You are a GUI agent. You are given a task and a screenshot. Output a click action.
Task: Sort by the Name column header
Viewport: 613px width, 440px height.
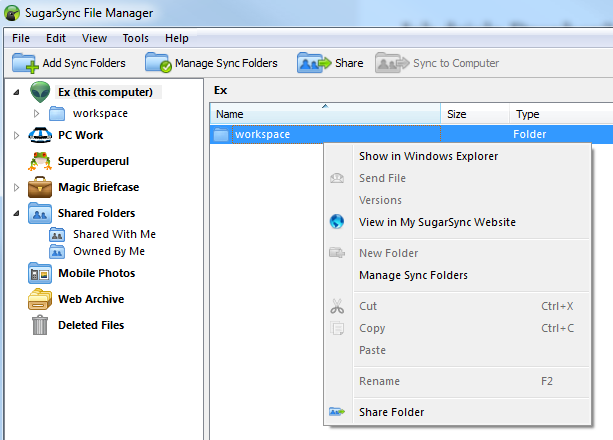(x=325, y=114)
